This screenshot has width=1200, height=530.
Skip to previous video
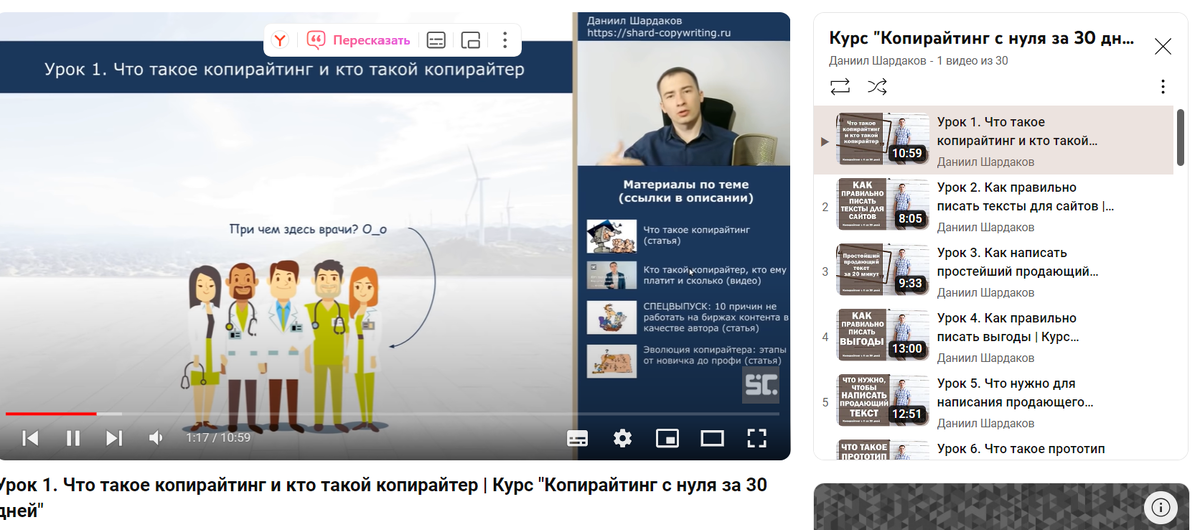(31, 438)
